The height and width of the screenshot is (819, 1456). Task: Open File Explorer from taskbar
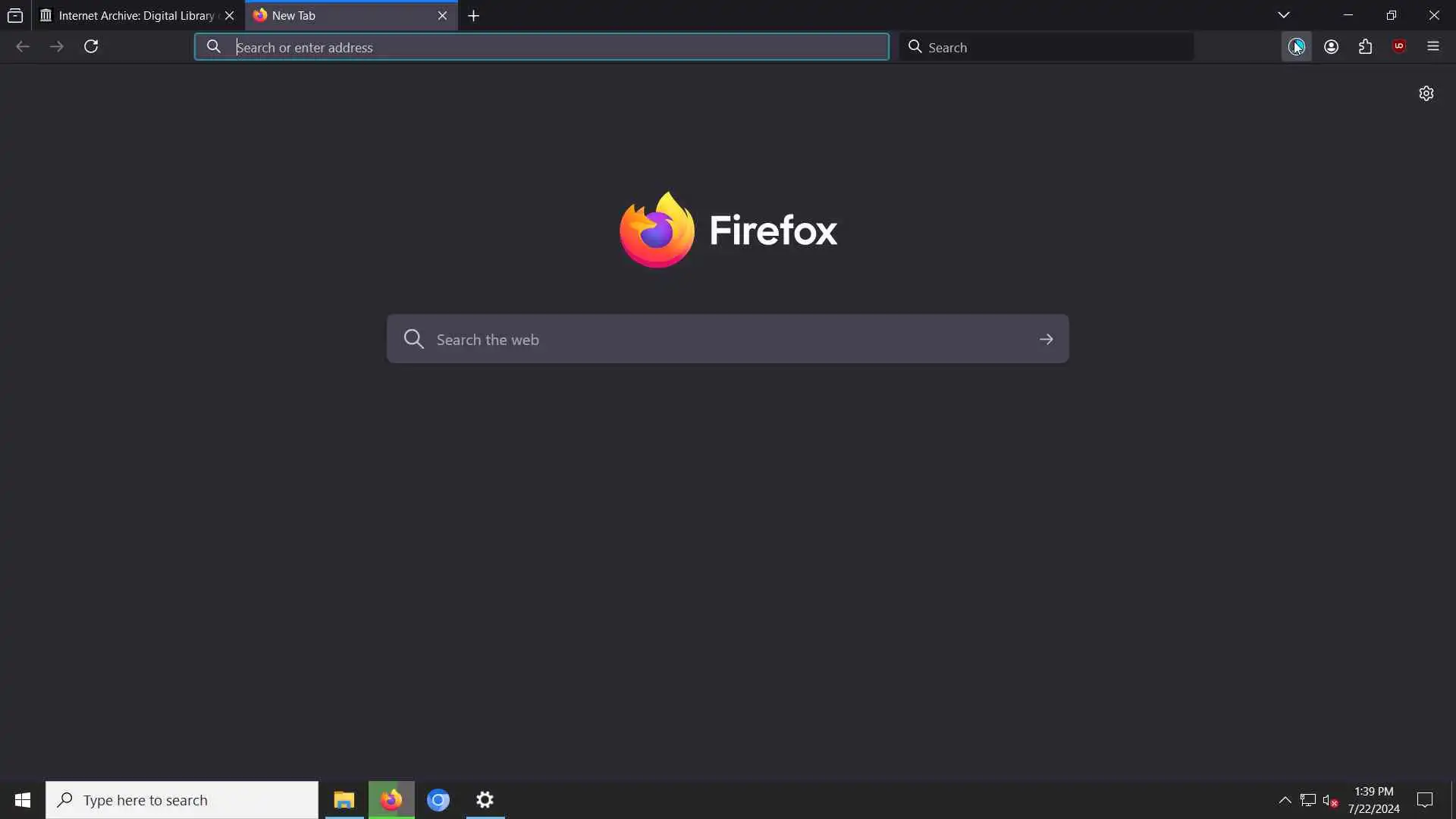pos(344,800)
